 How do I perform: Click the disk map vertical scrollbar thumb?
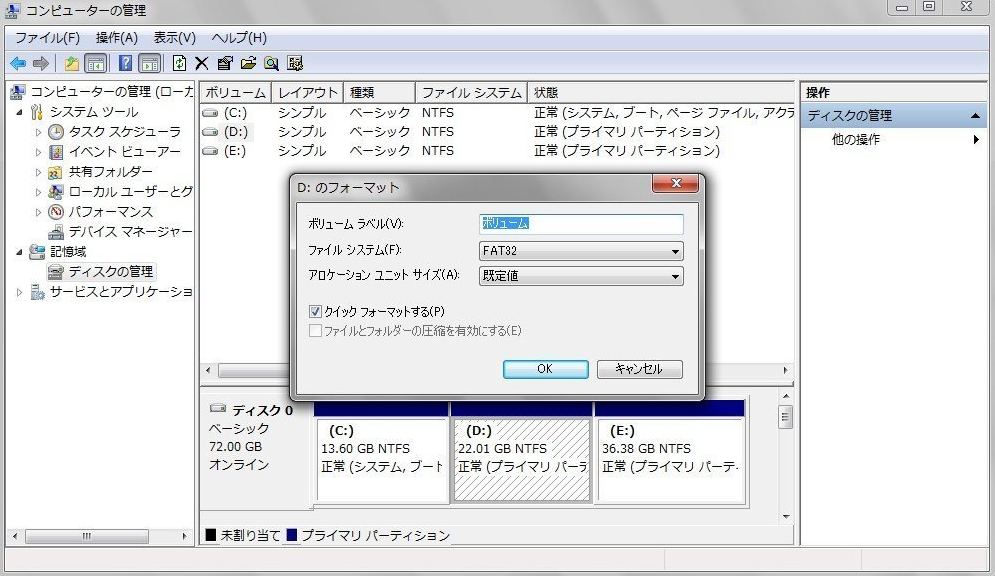(786, 417)
